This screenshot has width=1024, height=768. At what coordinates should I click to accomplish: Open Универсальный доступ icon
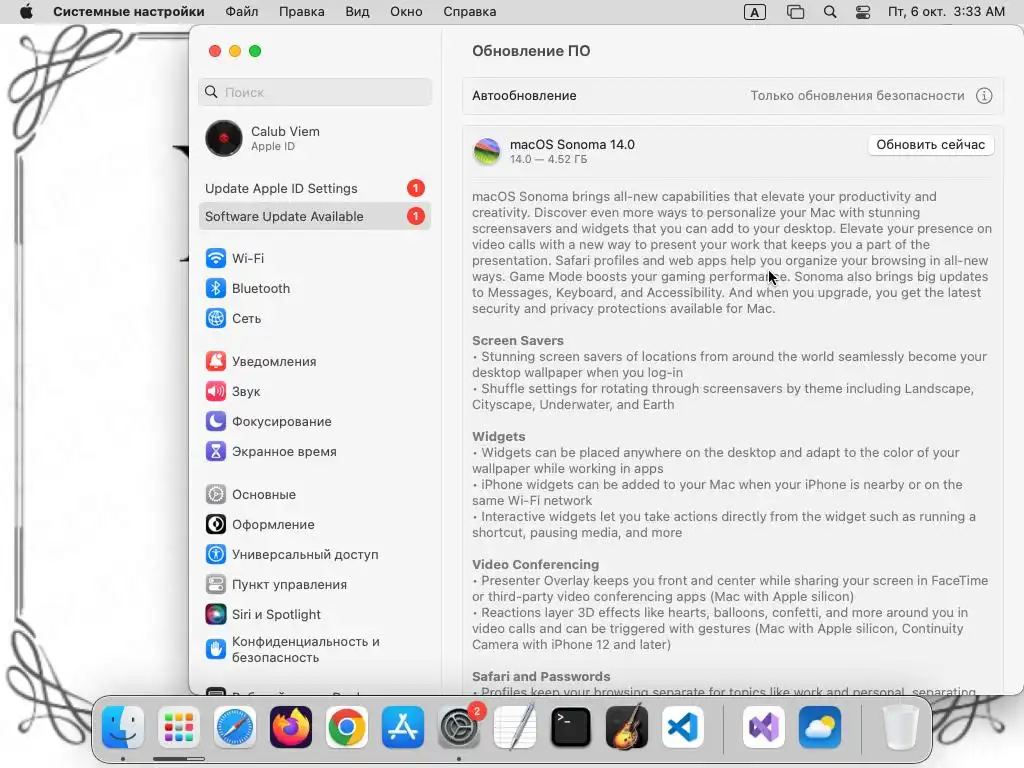click(216, 554)
